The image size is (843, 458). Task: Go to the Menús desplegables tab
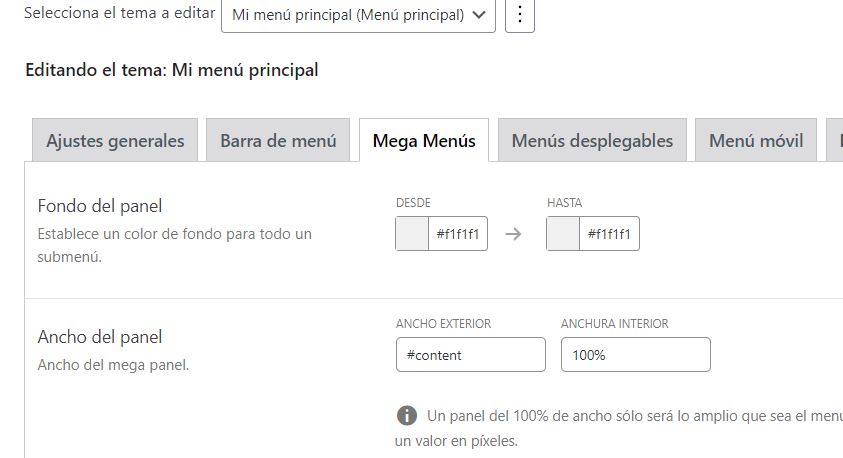(x=592, y=140)
